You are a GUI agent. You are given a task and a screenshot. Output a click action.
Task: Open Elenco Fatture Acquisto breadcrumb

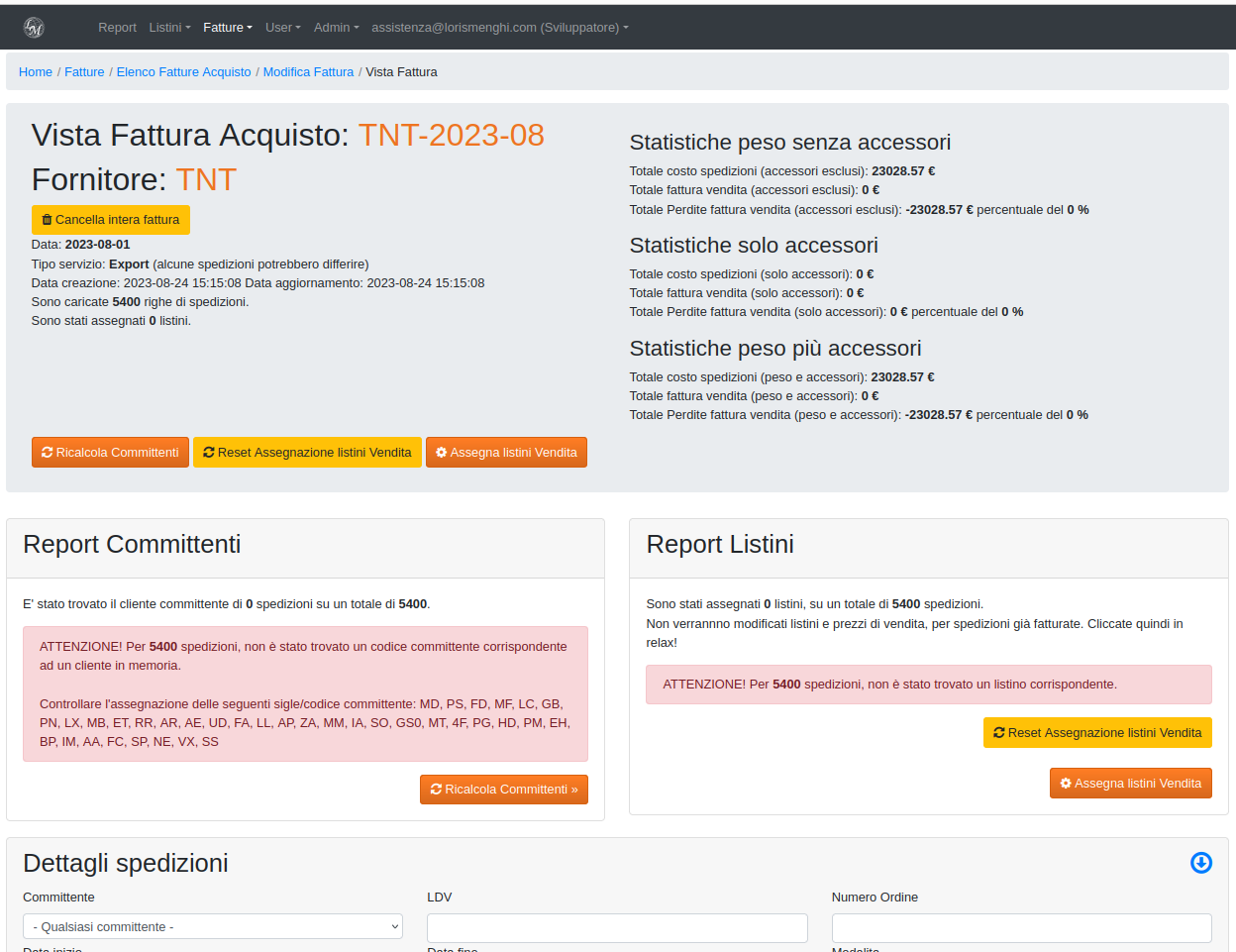pyautogui.click(x=183, y=72)
